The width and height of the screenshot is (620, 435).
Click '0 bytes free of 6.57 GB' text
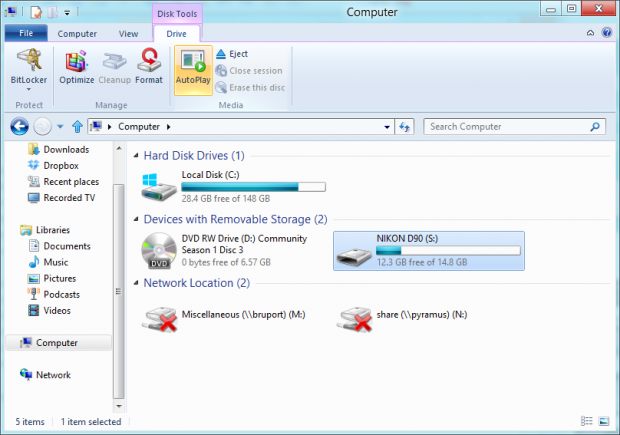[x=226, y=263]
